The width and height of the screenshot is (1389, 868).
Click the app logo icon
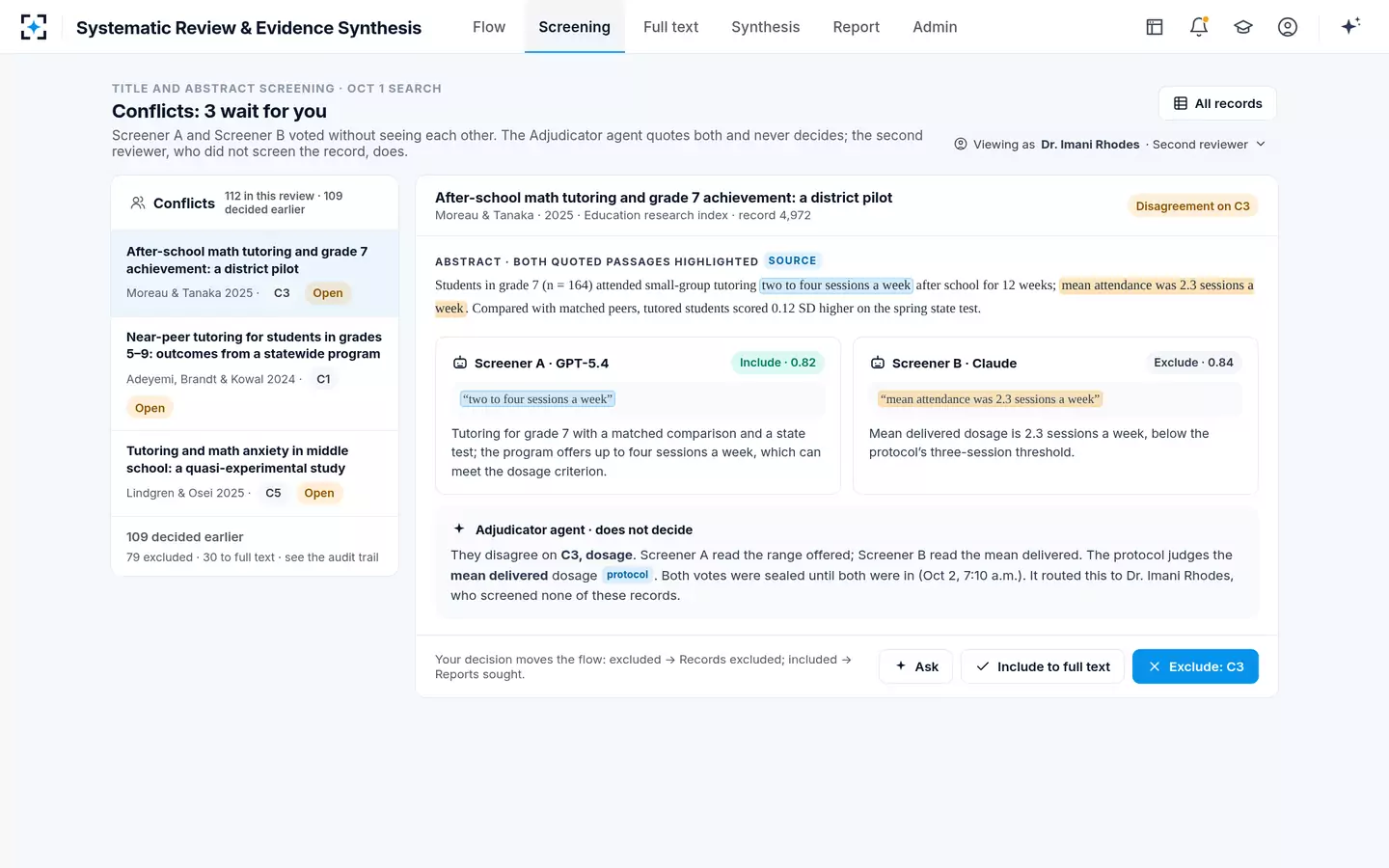click(x=34, y=27)
